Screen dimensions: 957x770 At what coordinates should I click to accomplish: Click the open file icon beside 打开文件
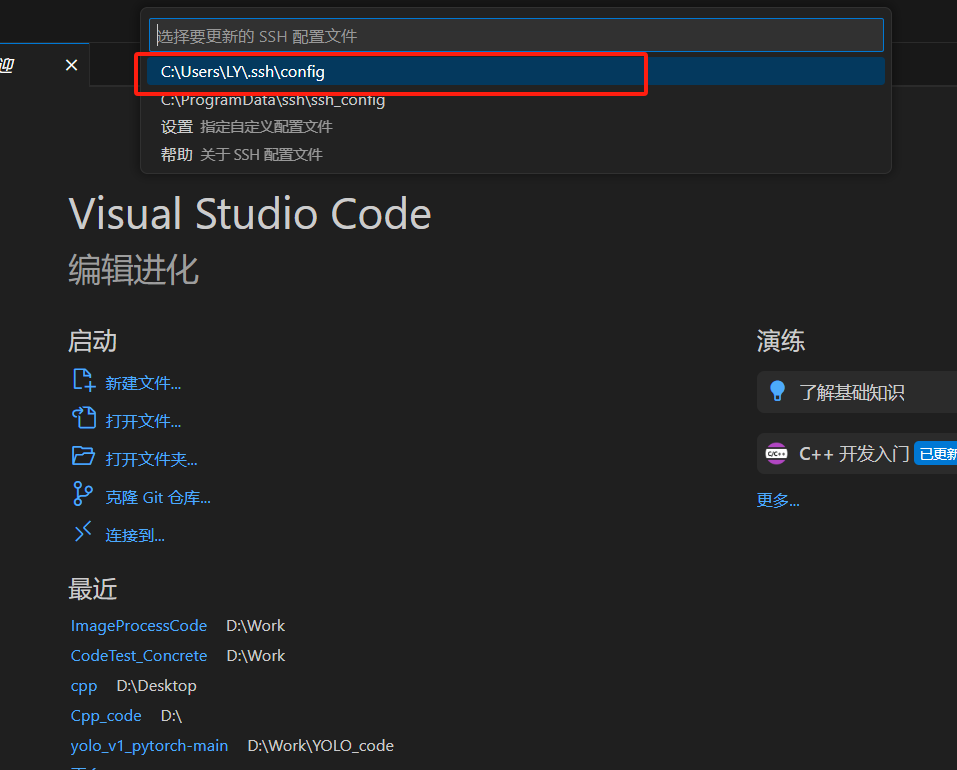[x=84, y=419]
